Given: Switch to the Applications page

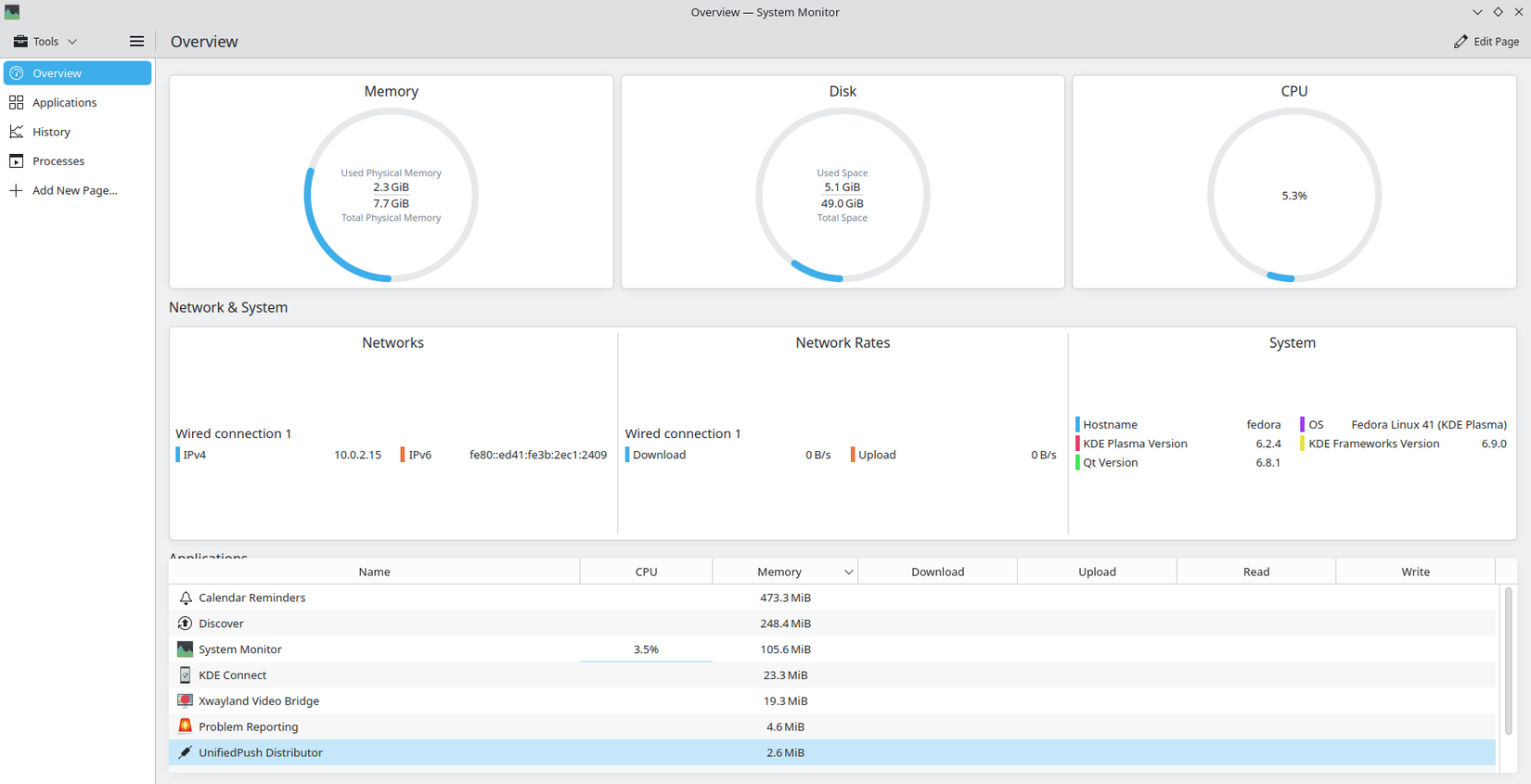Looking at the screenshot, I should pyautogui.click(x=64, y=102).
